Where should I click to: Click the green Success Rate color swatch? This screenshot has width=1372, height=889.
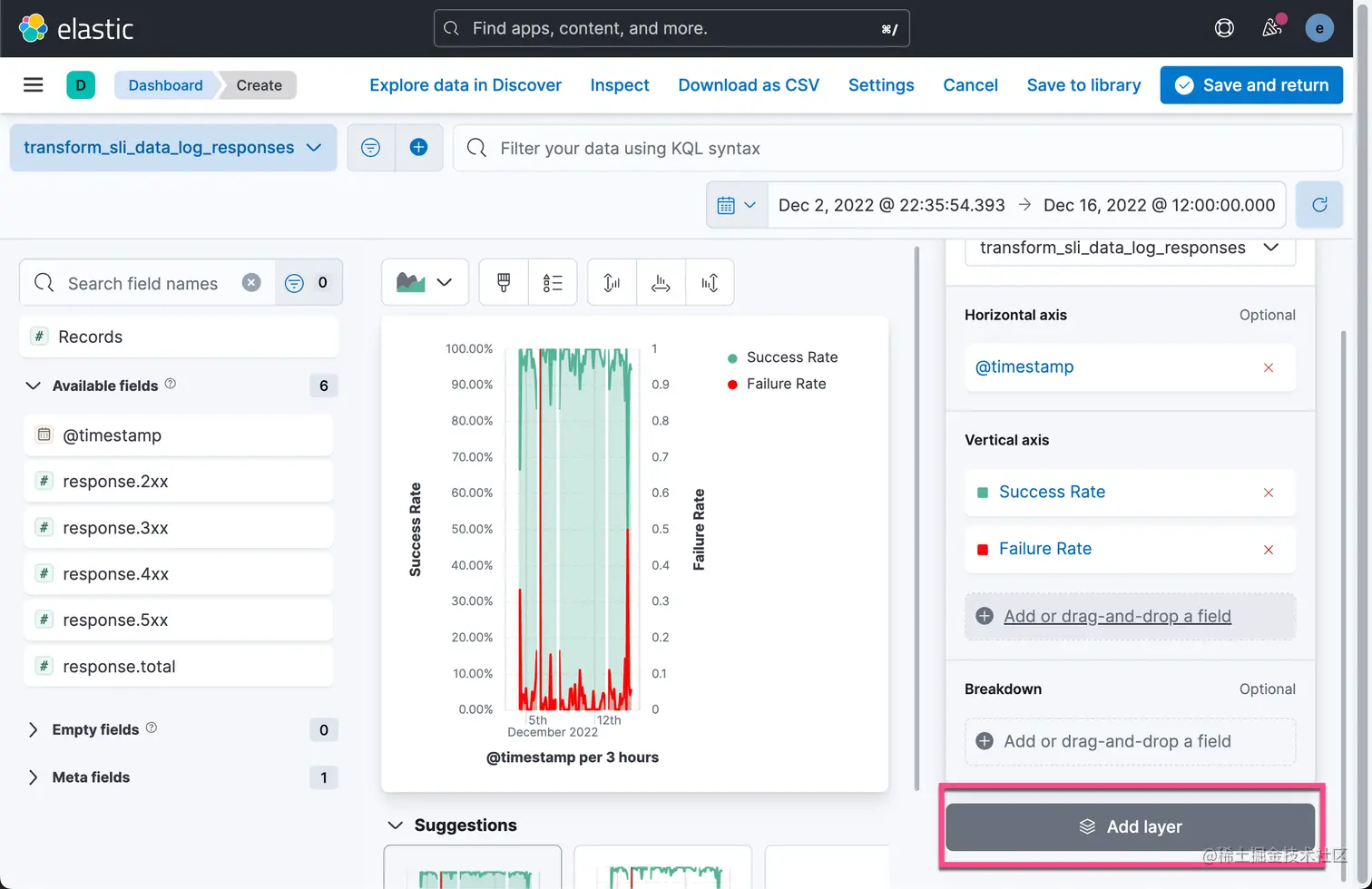(x=982, y=493)
